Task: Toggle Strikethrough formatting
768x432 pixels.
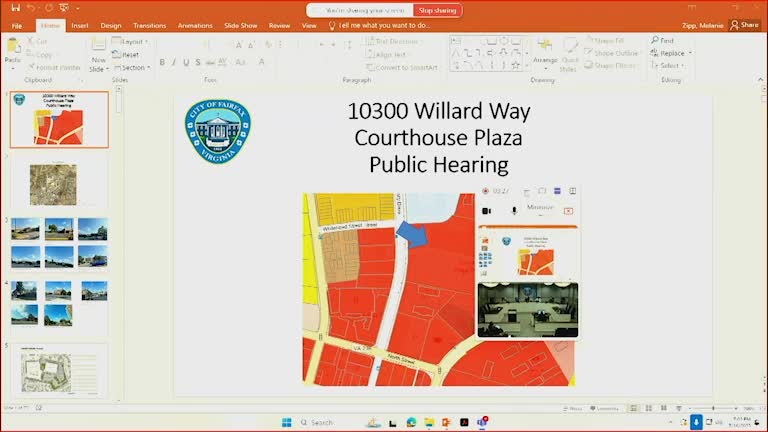Action: coord(210,63)
